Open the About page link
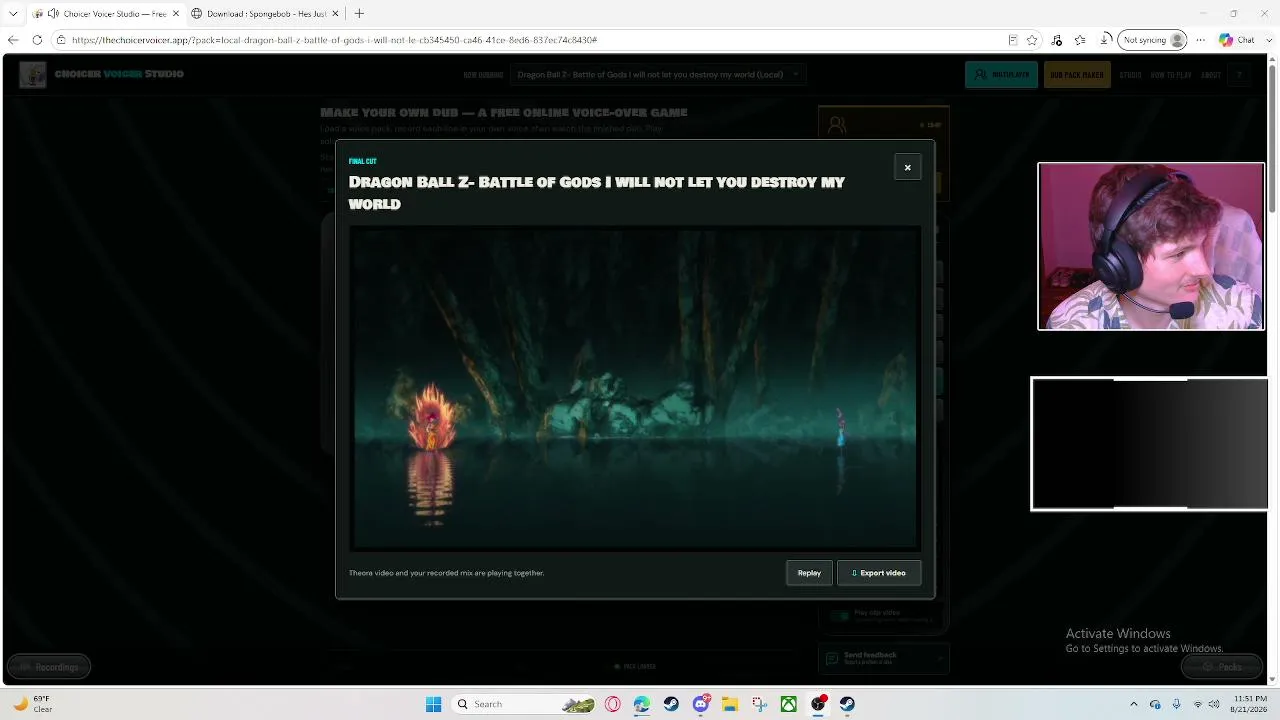 1210,75
